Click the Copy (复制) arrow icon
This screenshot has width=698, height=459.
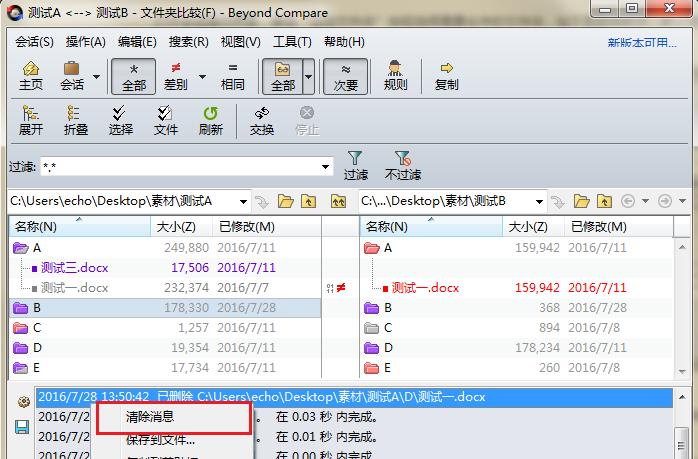(x=446, y=68)
